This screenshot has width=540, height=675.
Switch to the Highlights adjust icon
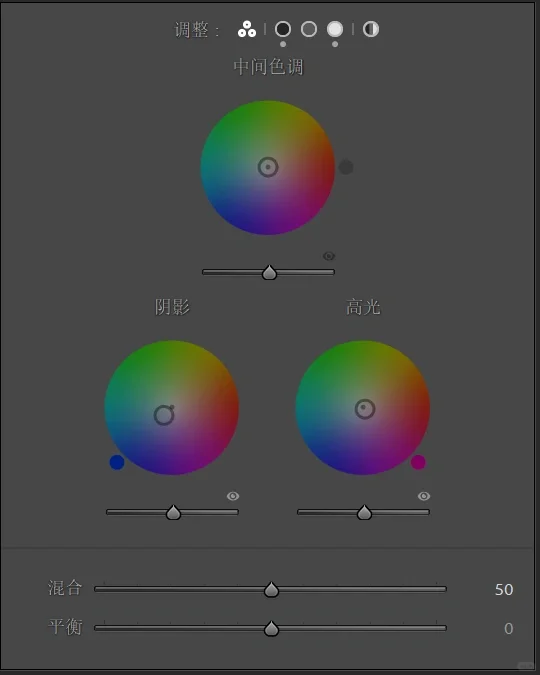[335, 29]
